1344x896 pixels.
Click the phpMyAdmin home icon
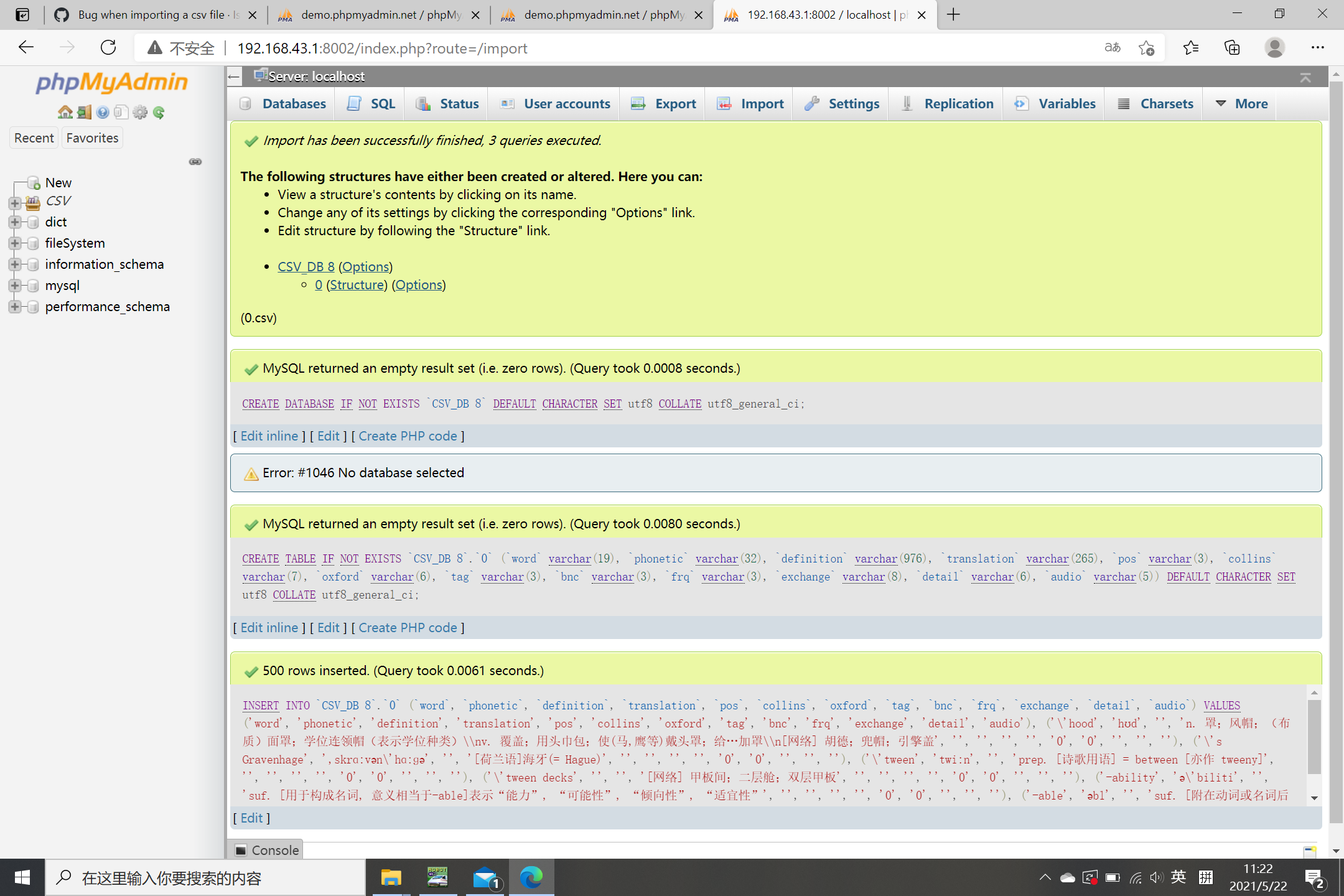pyautogui.click(x=65, y=112)
